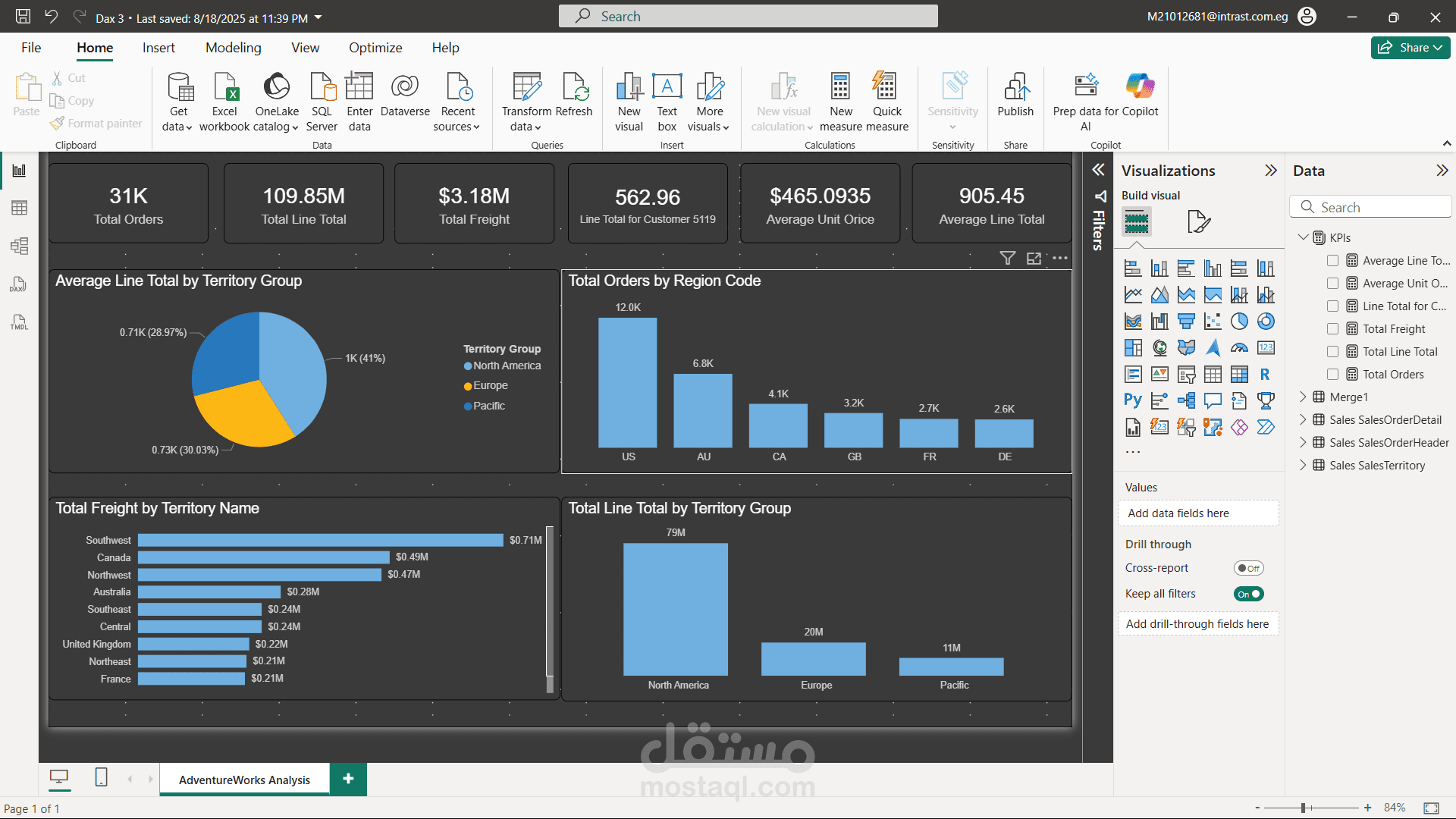Toggle Keep all filters switch
The image size is (1456, 819).
coord(1248,594)
